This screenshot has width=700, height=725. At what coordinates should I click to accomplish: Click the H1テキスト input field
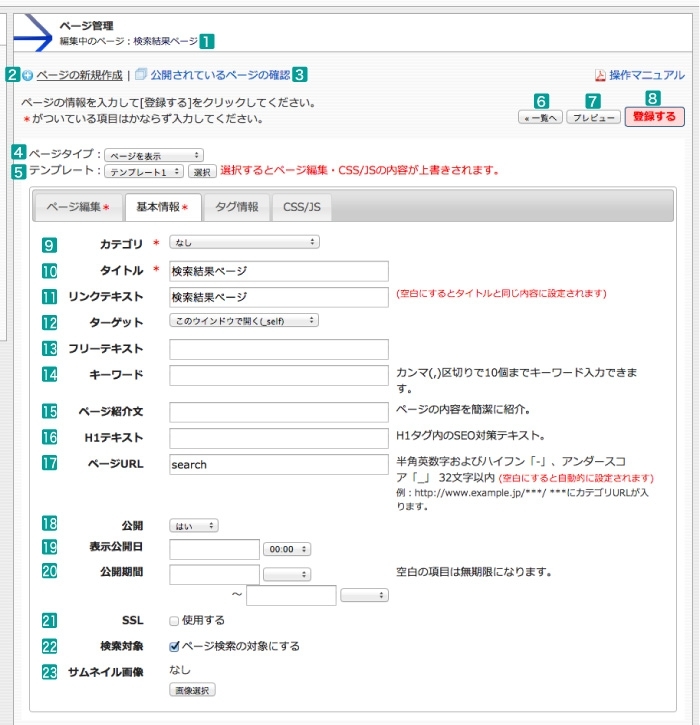(279, 438)
